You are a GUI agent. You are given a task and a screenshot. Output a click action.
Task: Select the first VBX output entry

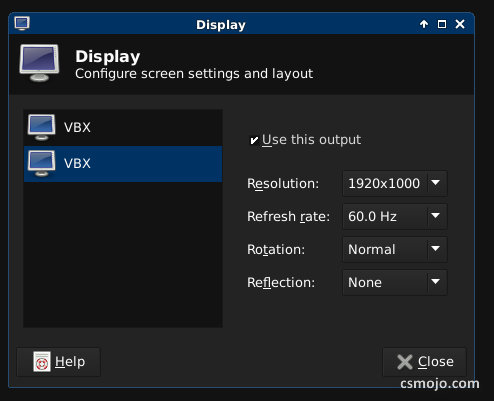[x=123, y=127]
